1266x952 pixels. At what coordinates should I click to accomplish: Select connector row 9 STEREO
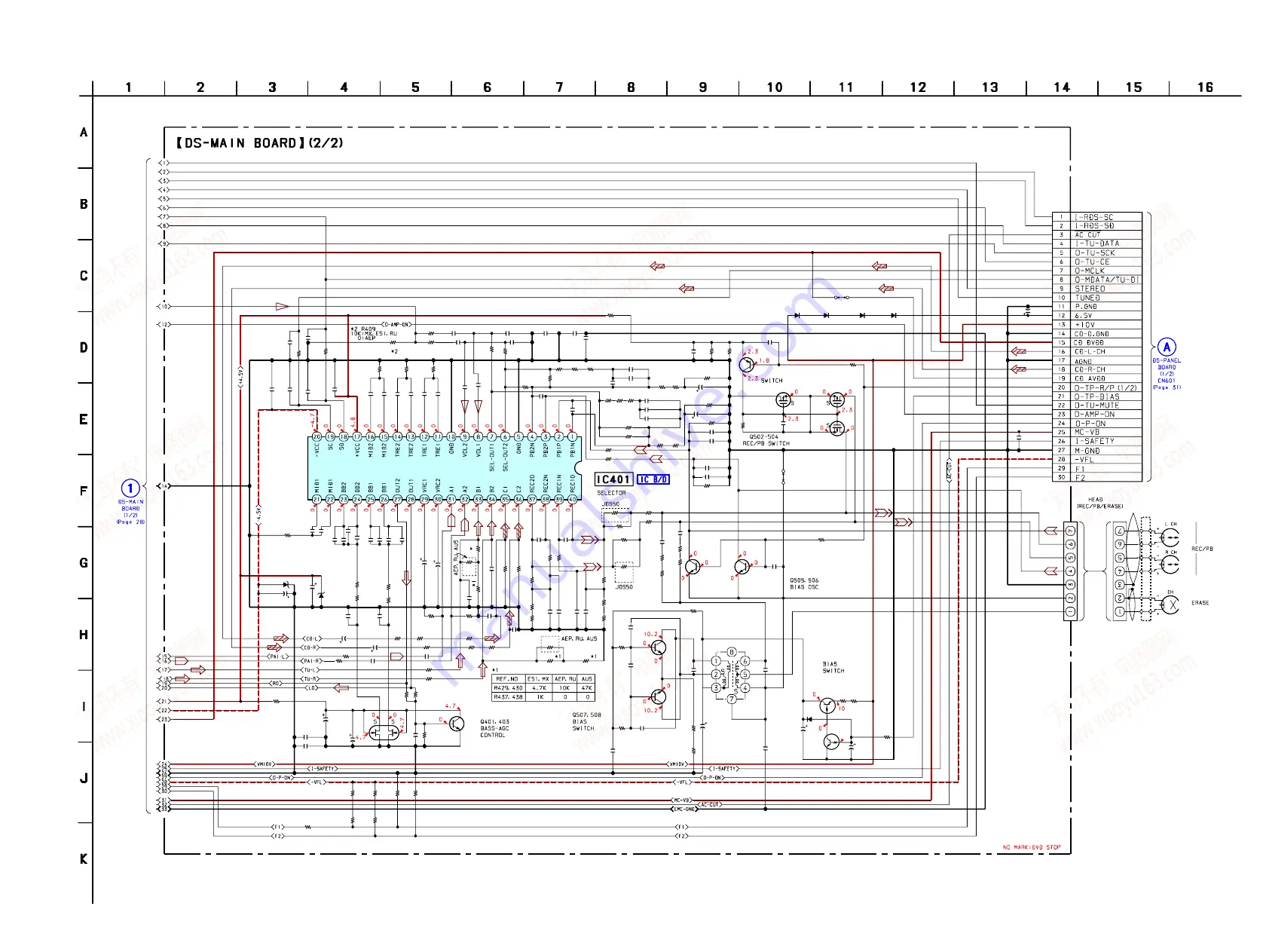(1097, 289)
